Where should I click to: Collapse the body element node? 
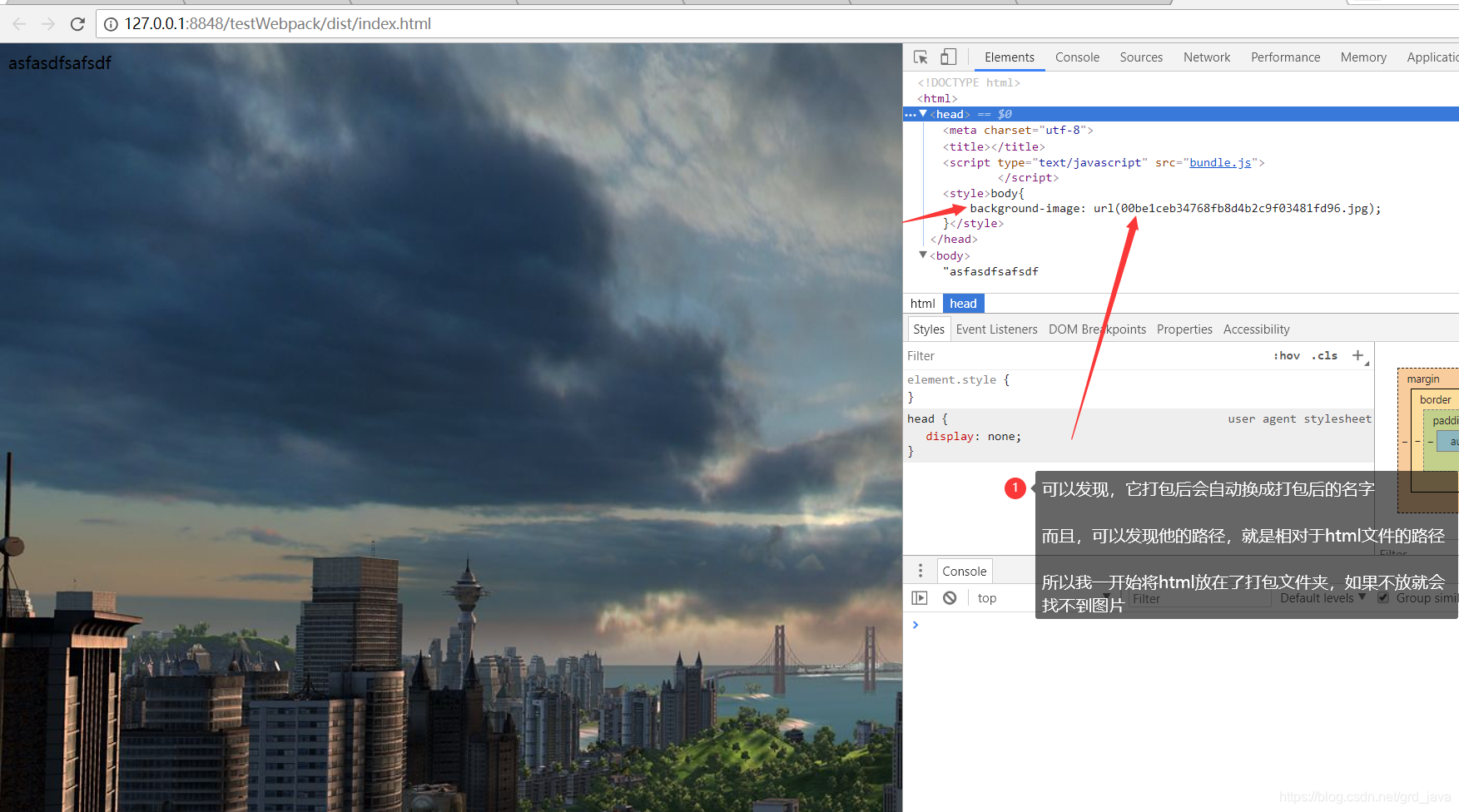coord(923,255)
